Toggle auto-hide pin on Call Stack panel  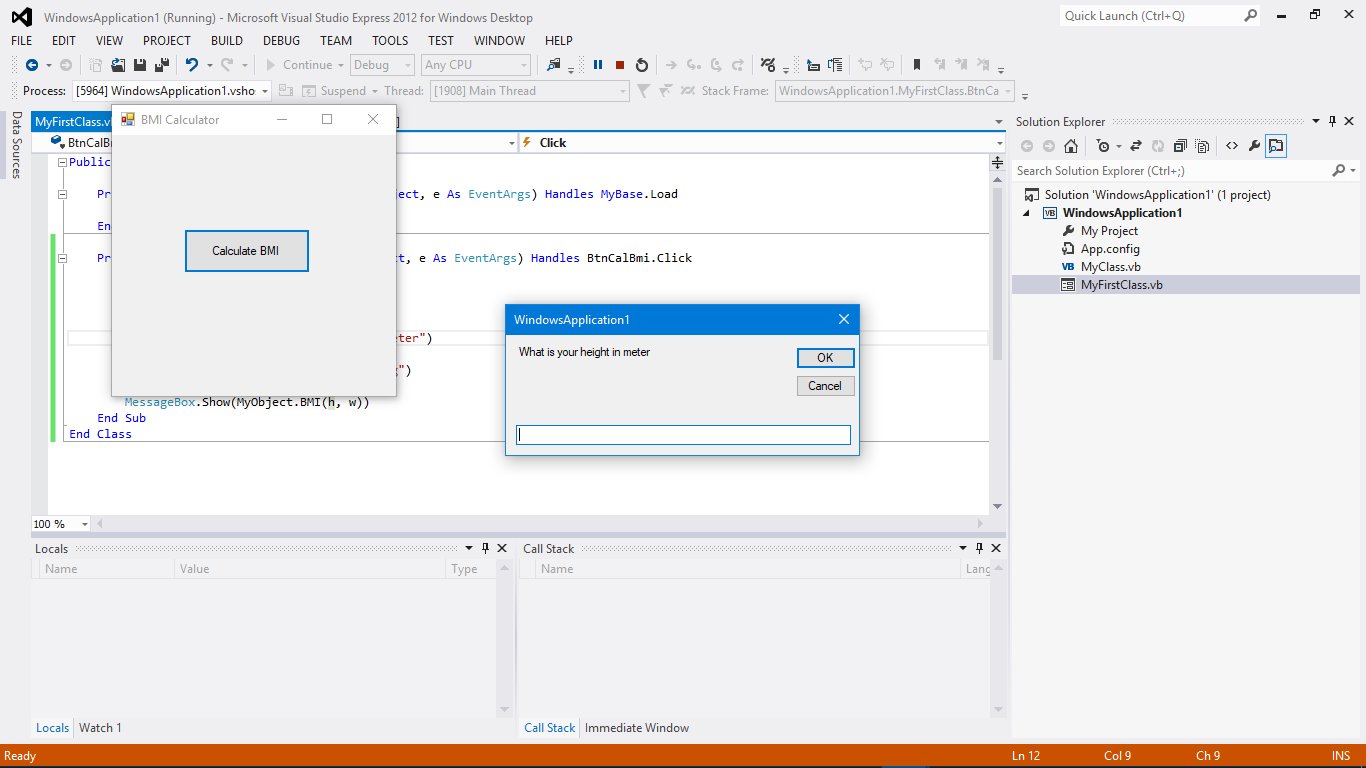point(979,548)
